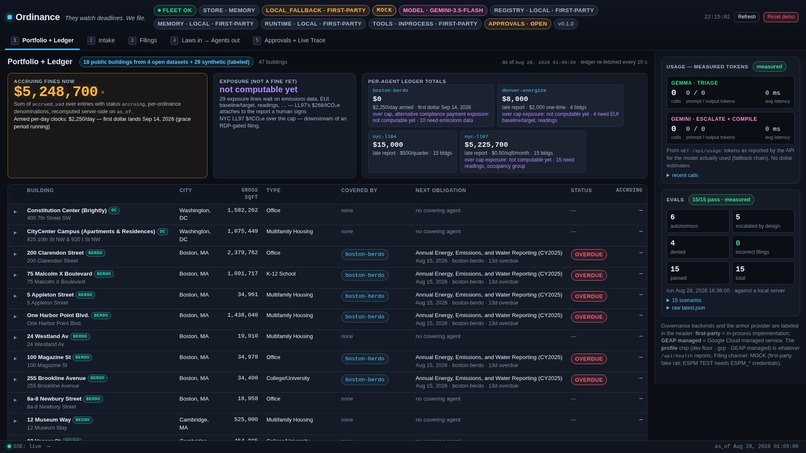This screenshot has height=453, width=806.
Task: Expand the 24 Westland Av row
Action: [15, 337]
